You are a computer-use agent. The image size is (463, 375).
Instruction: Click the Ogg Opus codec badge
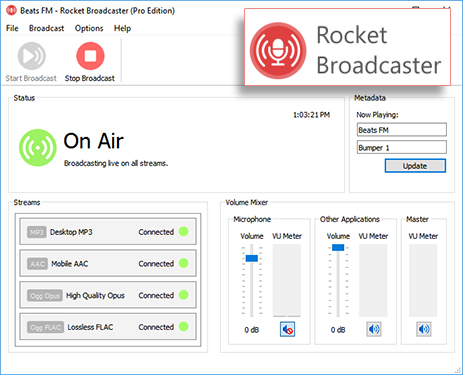click(45, 296)
